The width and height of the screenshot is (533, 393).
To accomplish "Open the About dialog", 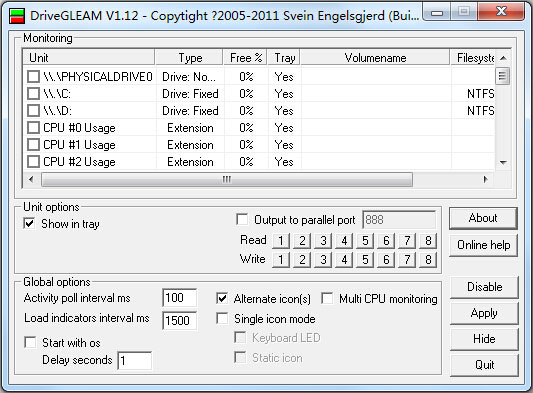I will point(483,218).
